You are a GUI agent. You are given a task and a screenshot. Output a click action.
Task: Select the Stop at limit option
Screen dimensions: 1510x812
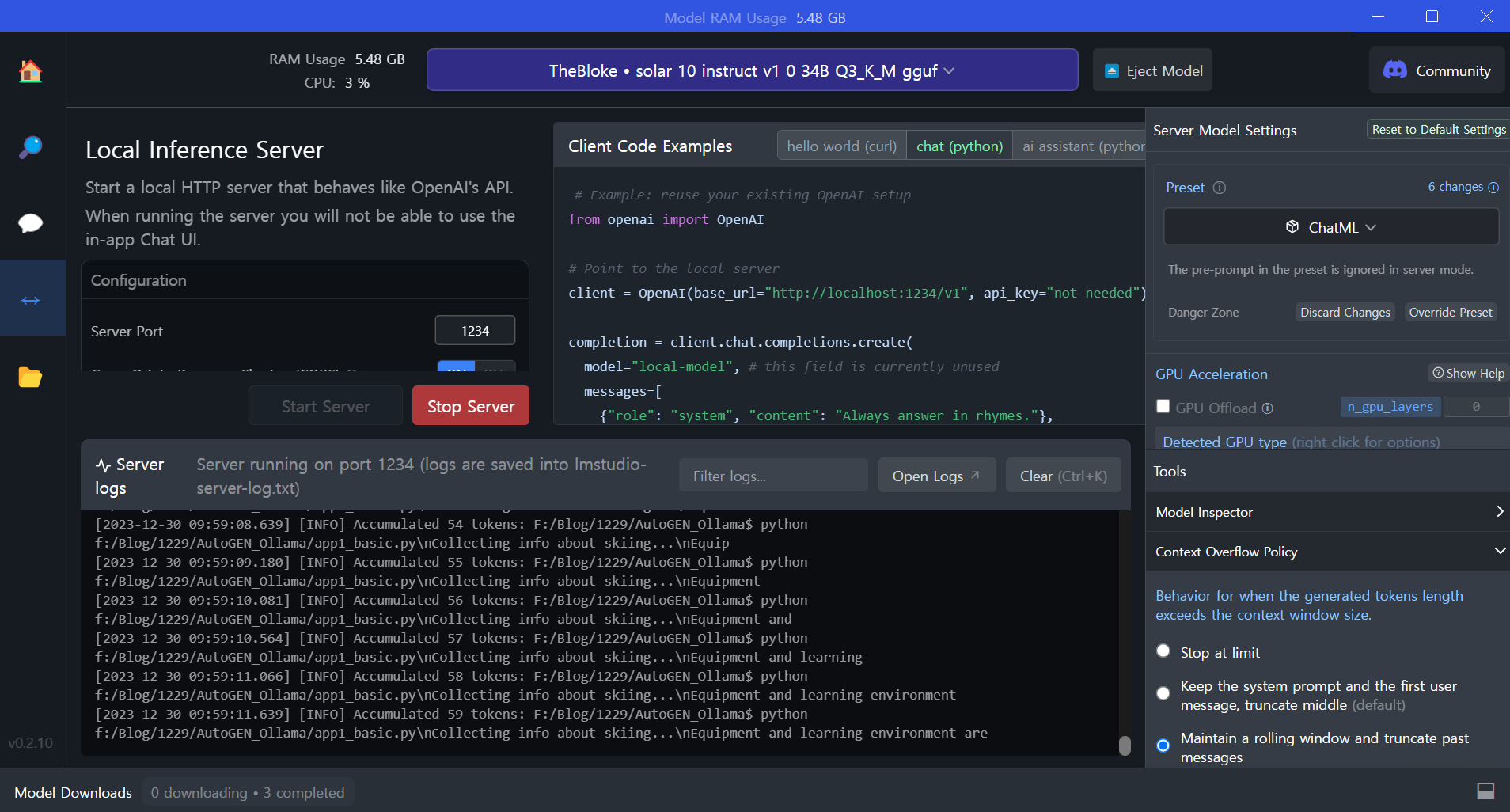pos(1163,651)
